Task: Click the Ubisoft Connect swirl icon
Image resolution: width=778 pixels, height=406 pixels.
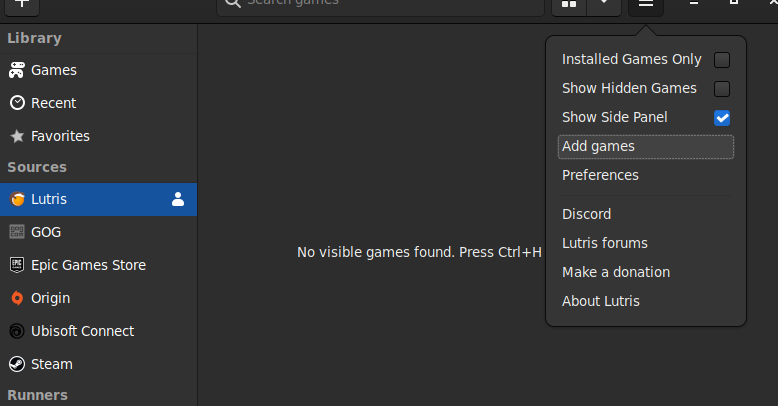Action: tap(17, 331)
